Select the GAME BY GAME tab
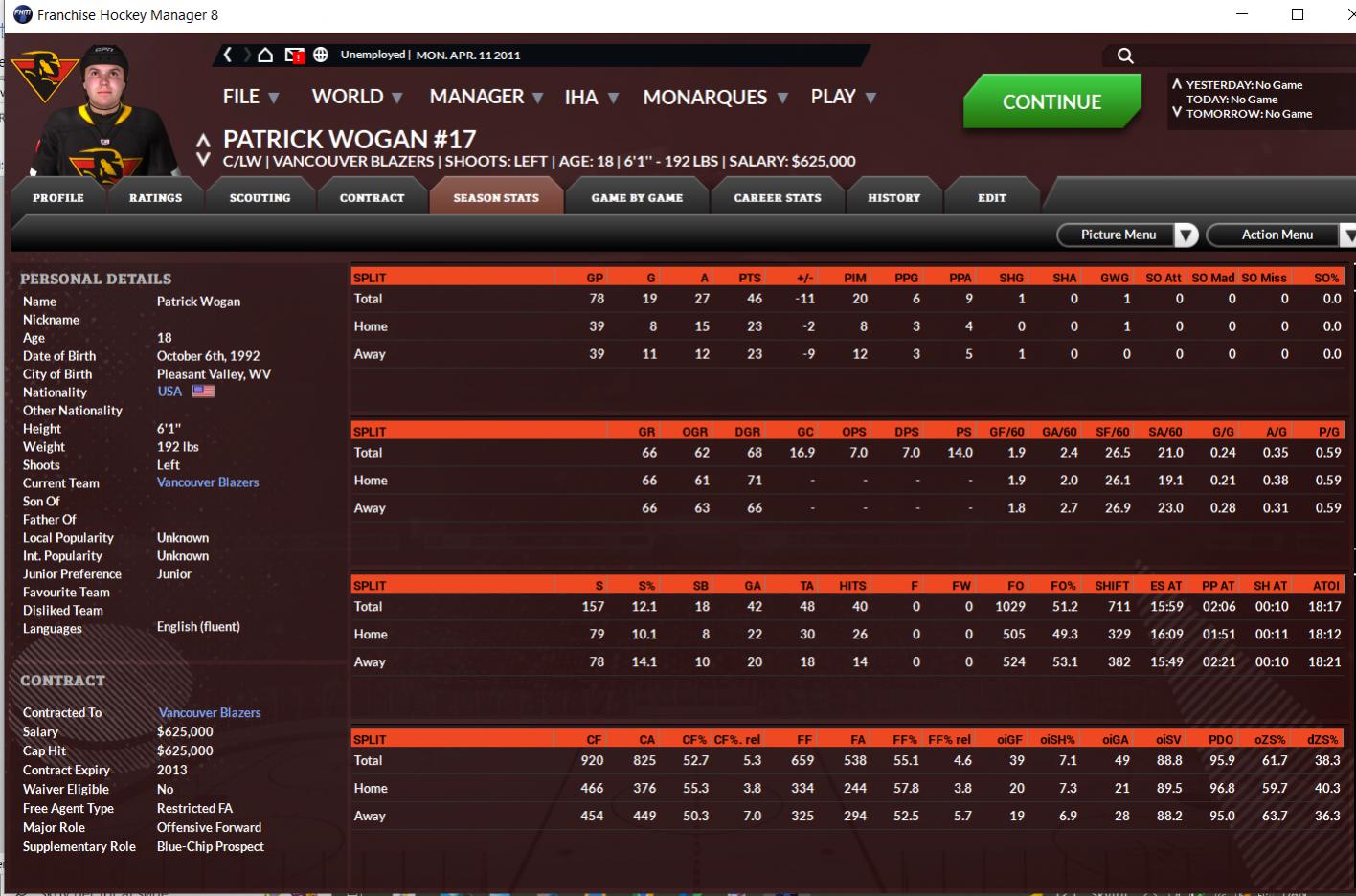 click(x=637, y=198)
